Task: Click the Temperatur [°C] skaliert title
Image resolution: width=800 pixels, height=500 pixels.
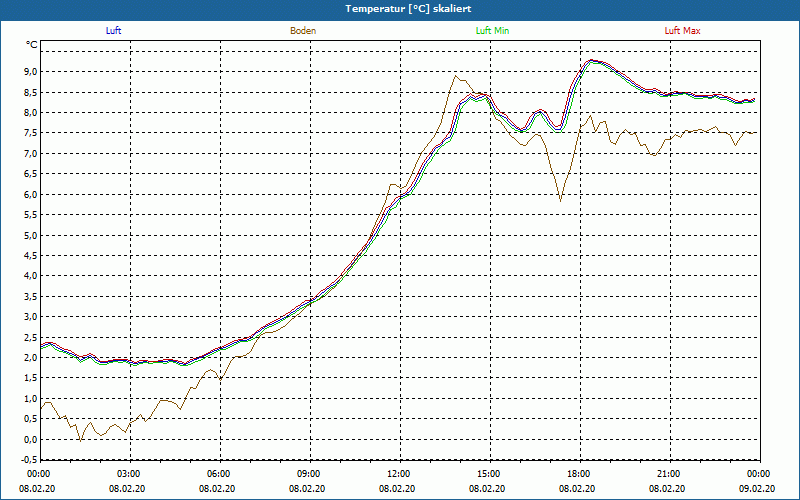Action: 408,9
